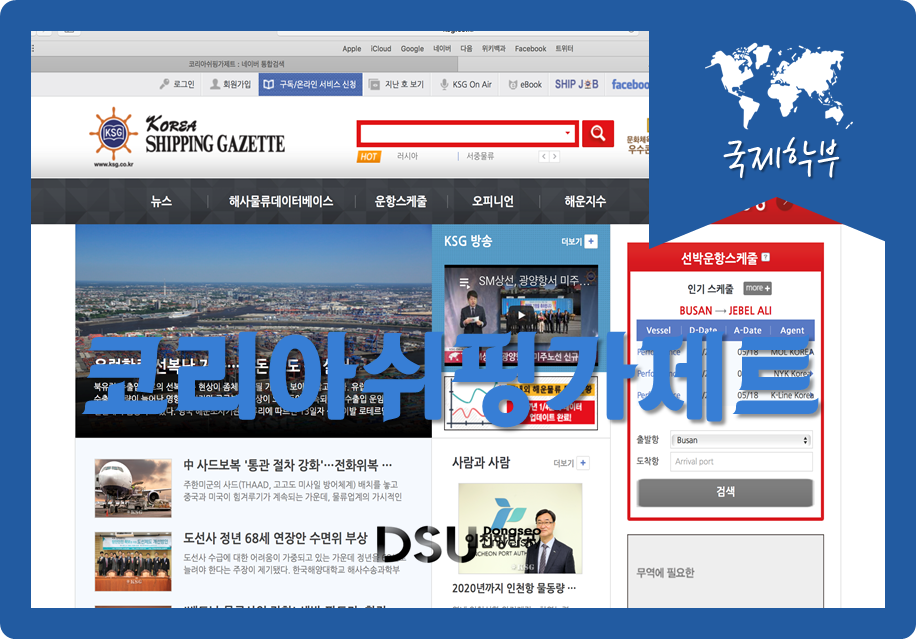Open 도선사 정년 68세 연장안 article
916x639 pixels.
click(275, 537)
